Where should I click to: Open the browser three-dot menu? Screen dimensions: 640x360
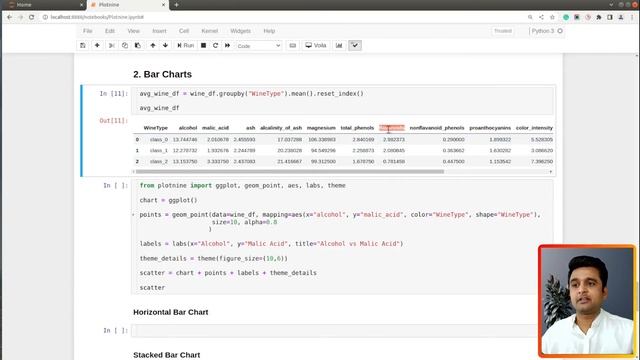[632, 17]
